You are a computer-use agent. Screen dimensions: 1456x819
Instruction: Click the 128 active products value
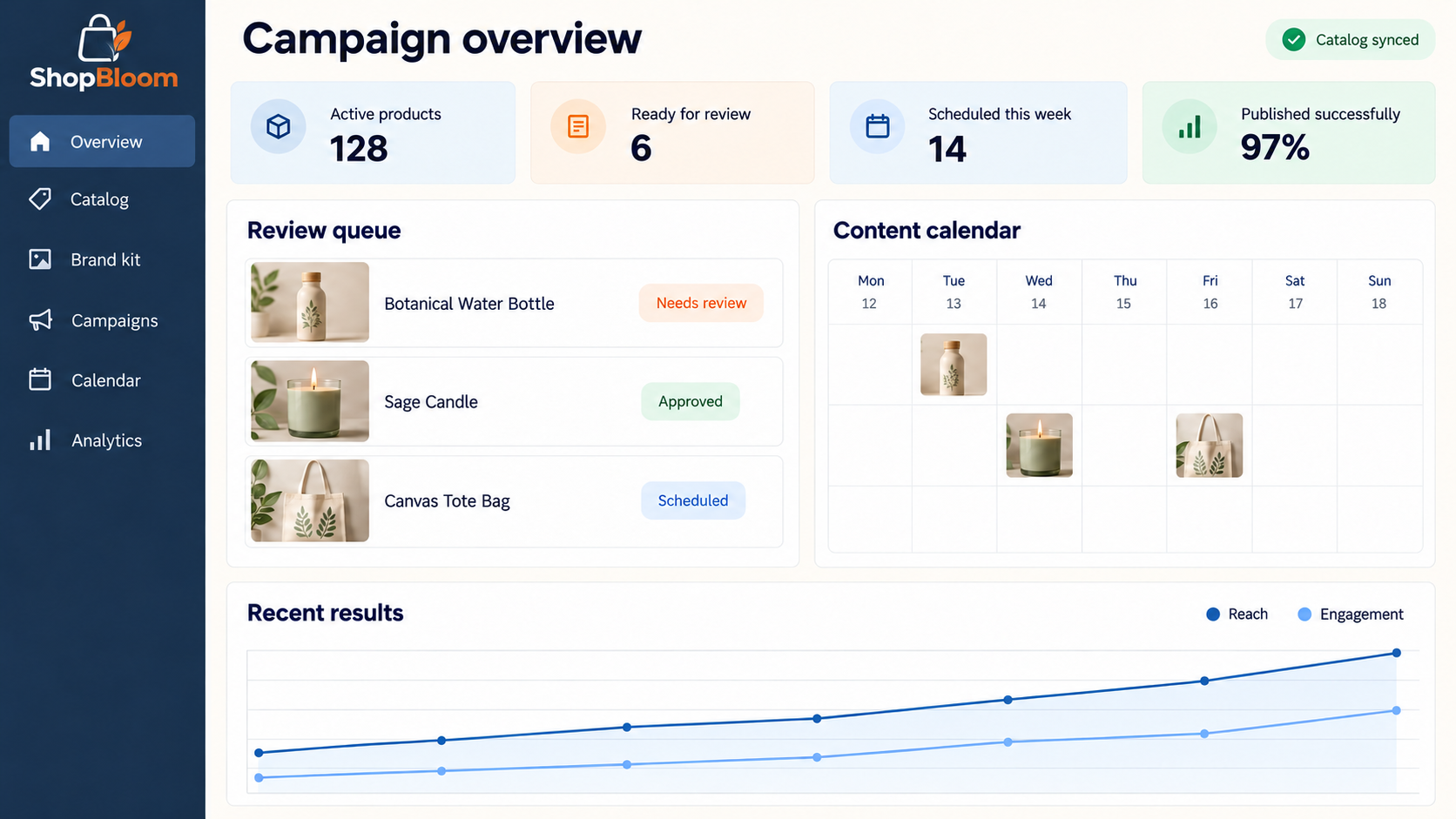pyautogui.click(x=359, y=149)
